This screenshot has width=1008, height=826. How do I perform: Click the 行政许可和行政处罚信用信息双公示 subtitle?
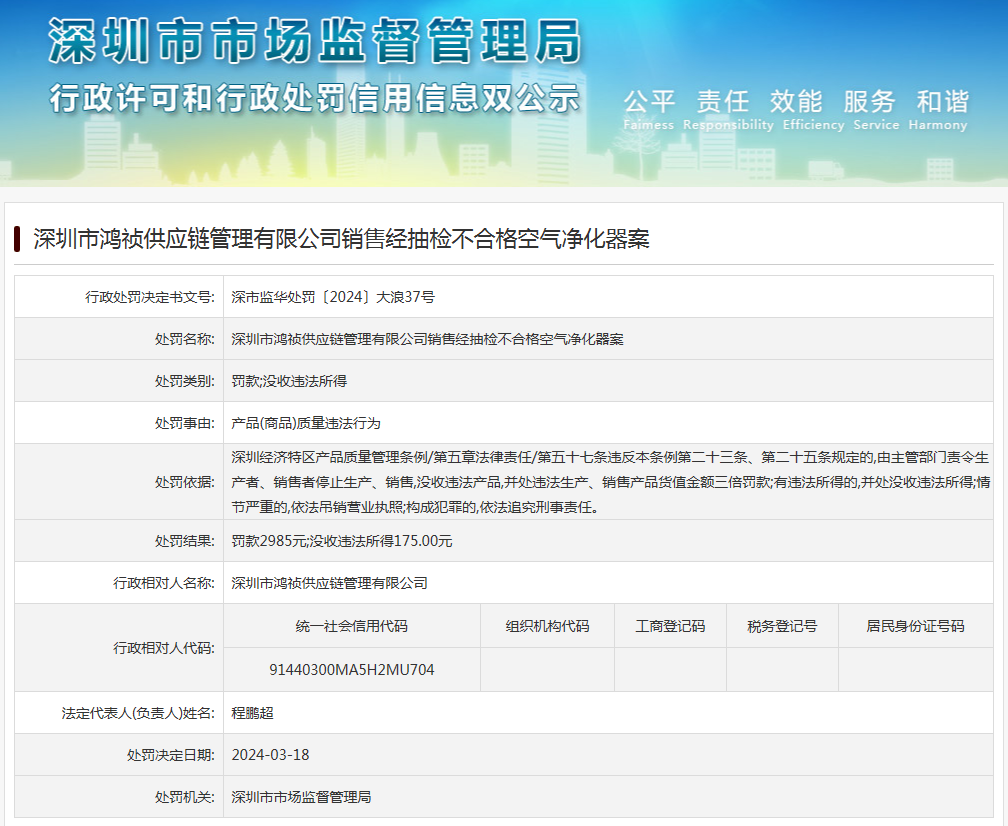[315, 99]
